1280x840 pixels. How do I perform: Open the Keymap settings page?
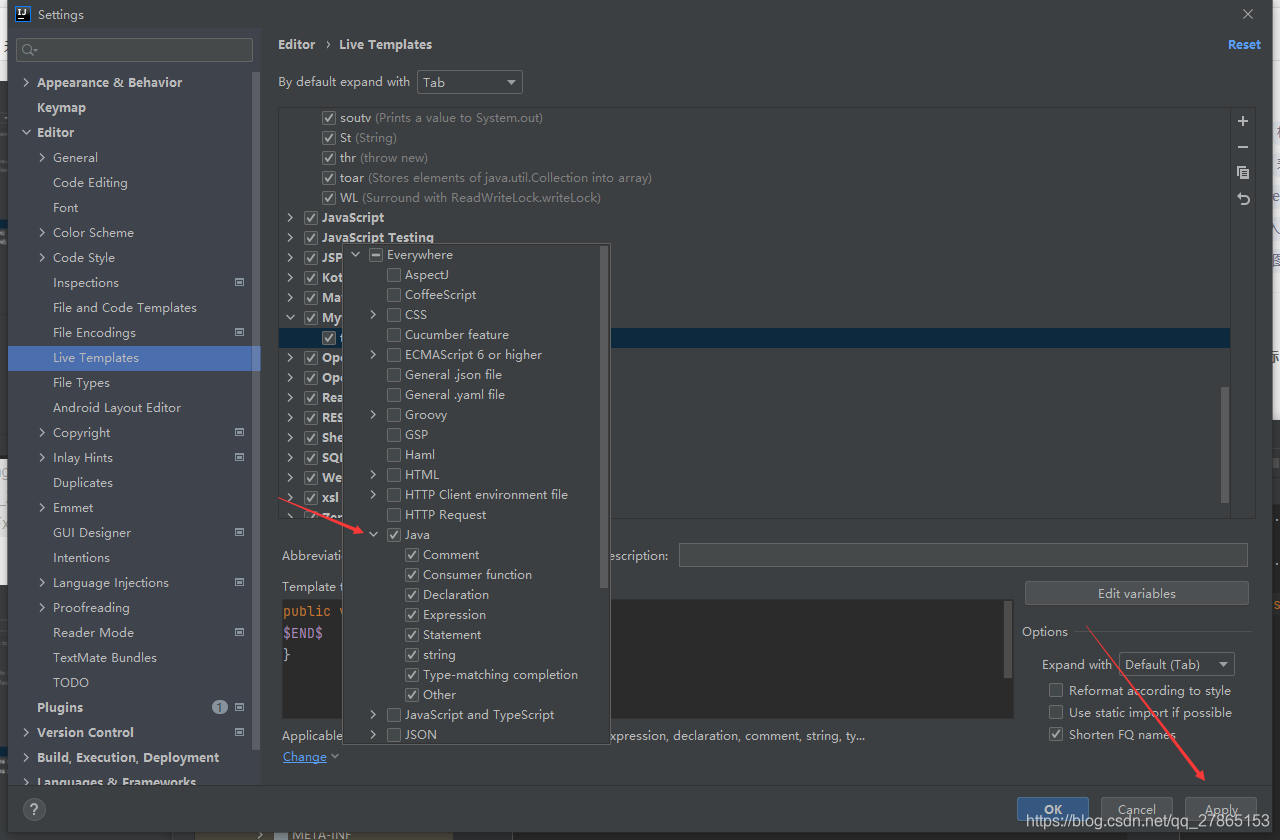click(x=61, y=108)
